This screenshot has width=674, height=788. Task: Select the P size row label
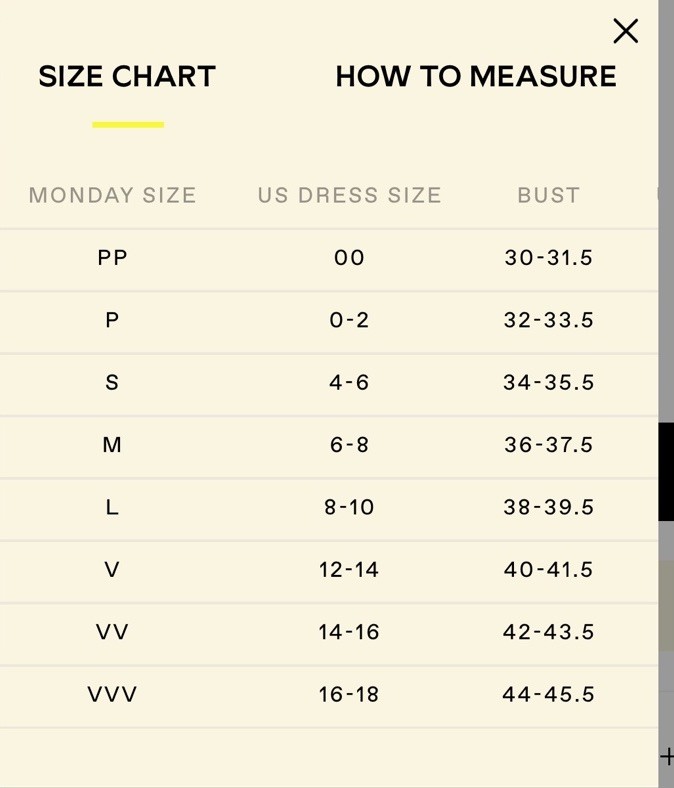112,320
